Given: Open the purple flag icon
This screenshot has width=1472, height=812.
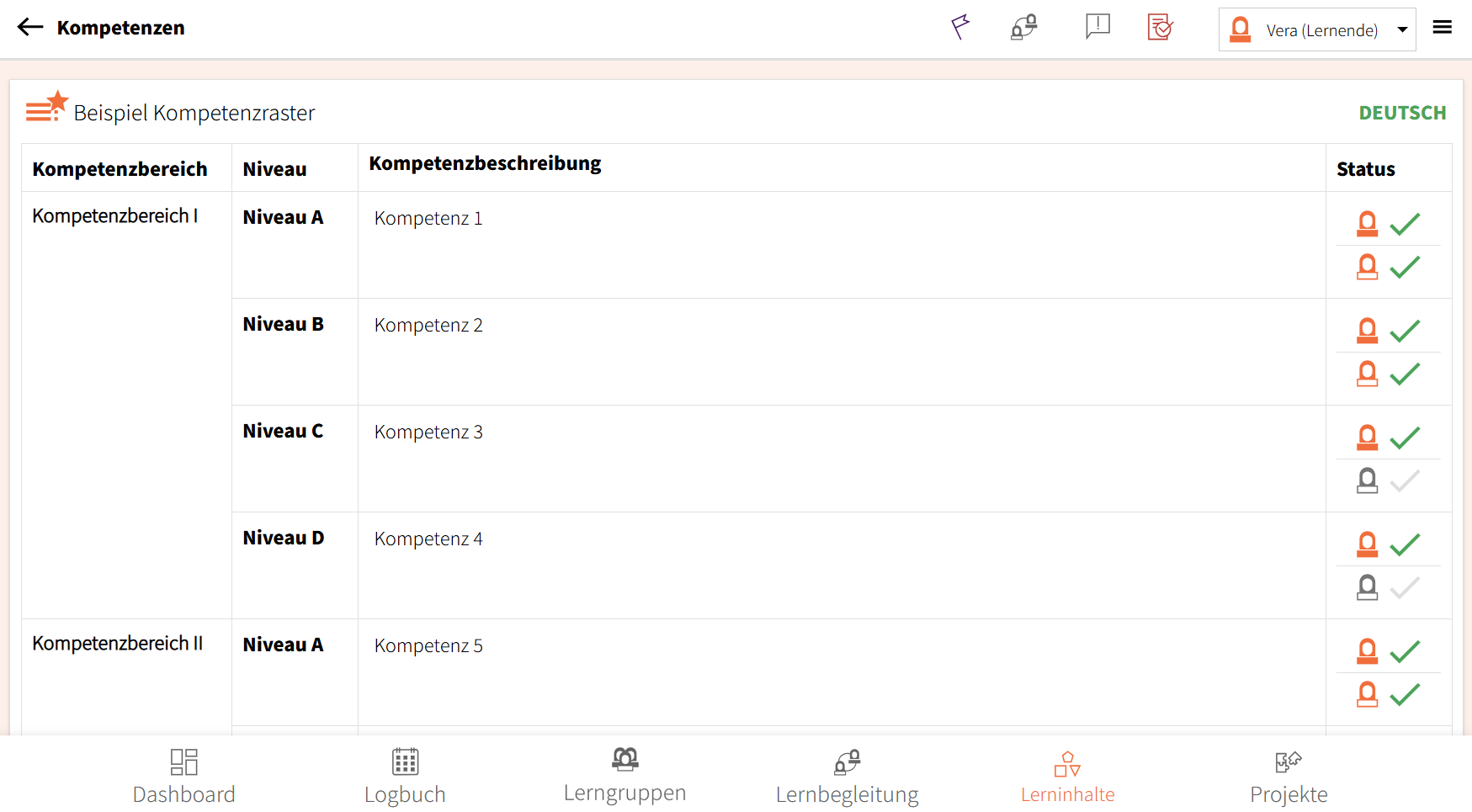Looking at the screenshot, I should pos(960,27).
